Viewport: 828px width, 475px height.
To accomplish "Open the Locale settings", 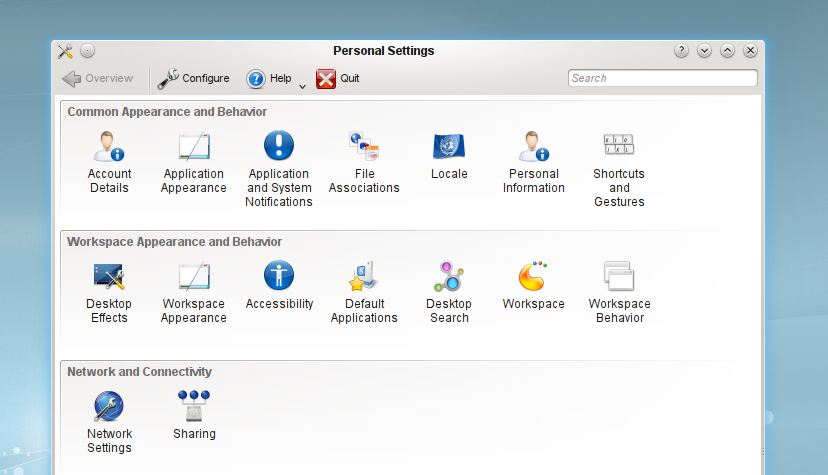I will (449, 156).
